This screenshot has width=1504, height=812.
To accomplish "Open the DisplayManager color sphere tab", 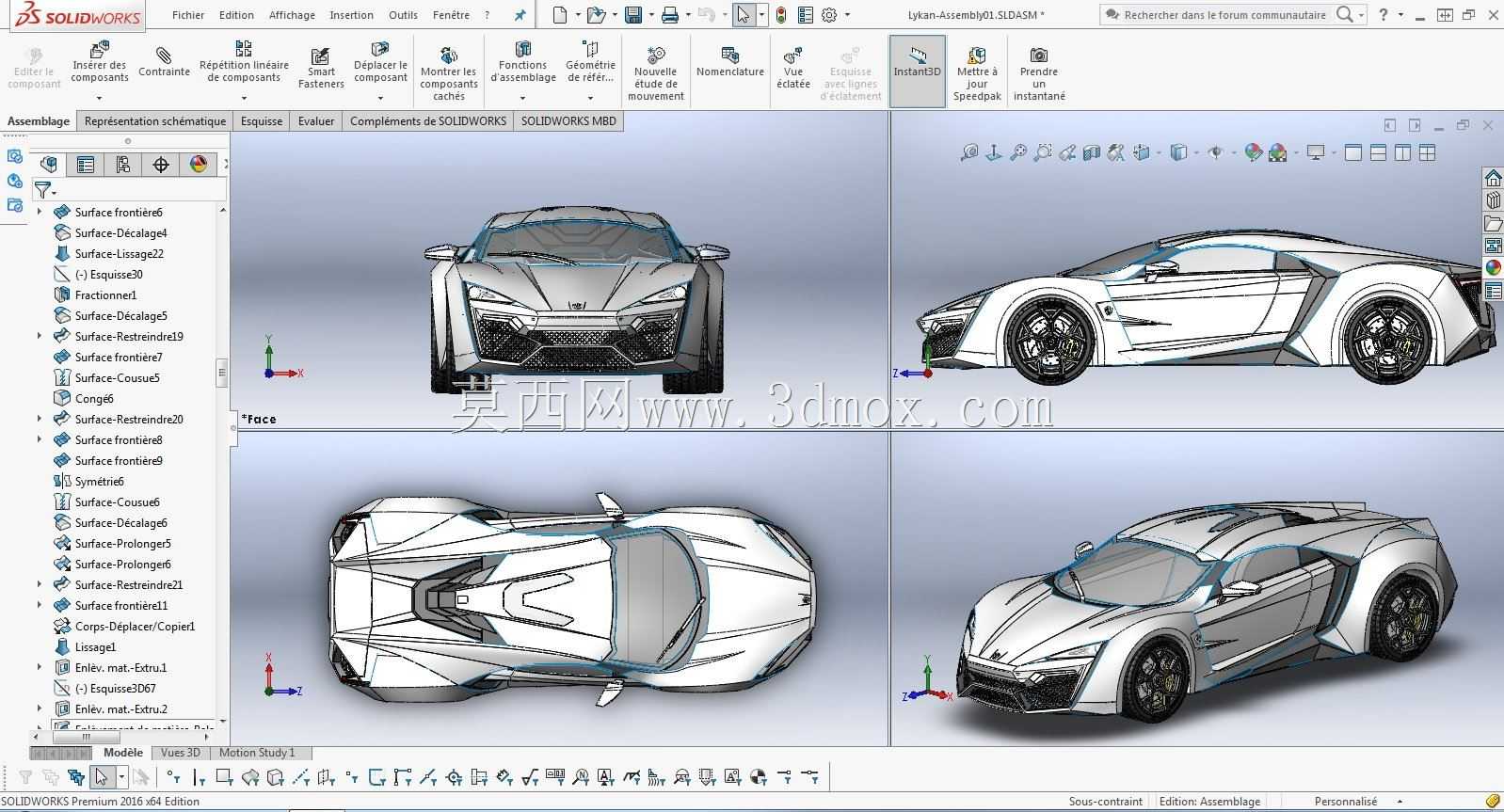I will [x=199, y=165].
